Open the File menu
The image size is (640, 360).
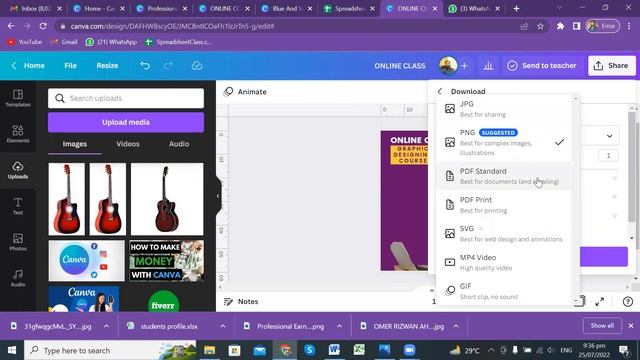pyautogui.click(x=70, y=65)
